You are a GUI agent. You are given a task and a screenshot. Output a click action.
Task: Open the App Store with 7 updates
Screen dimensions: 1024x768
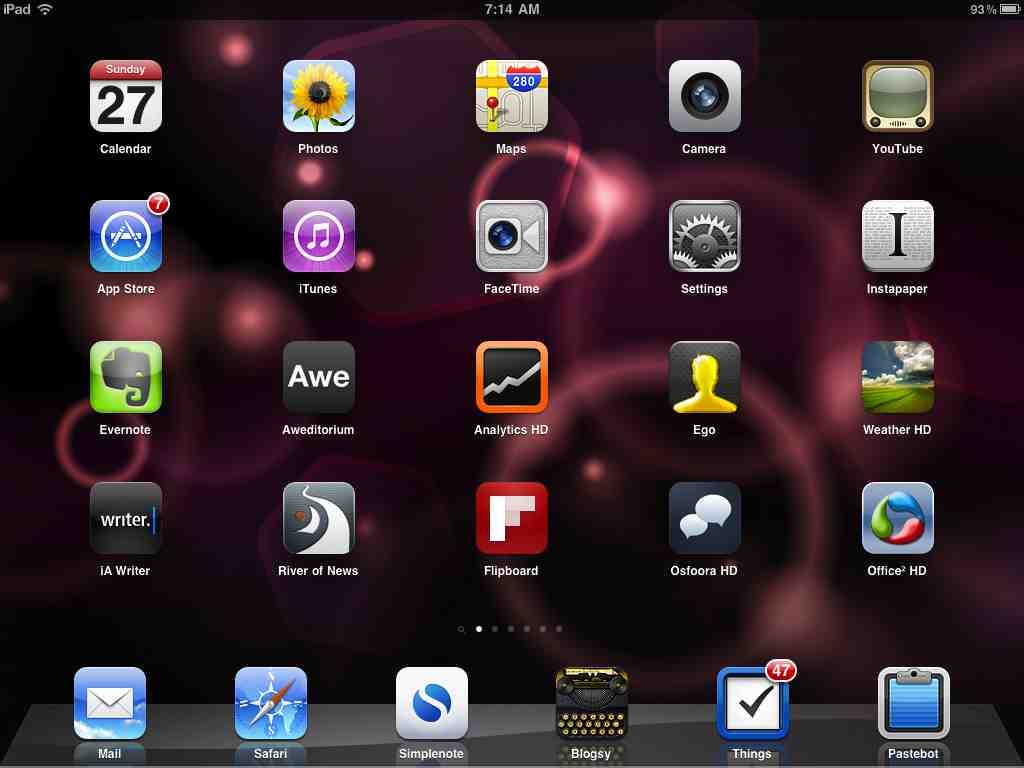[125, 237]
